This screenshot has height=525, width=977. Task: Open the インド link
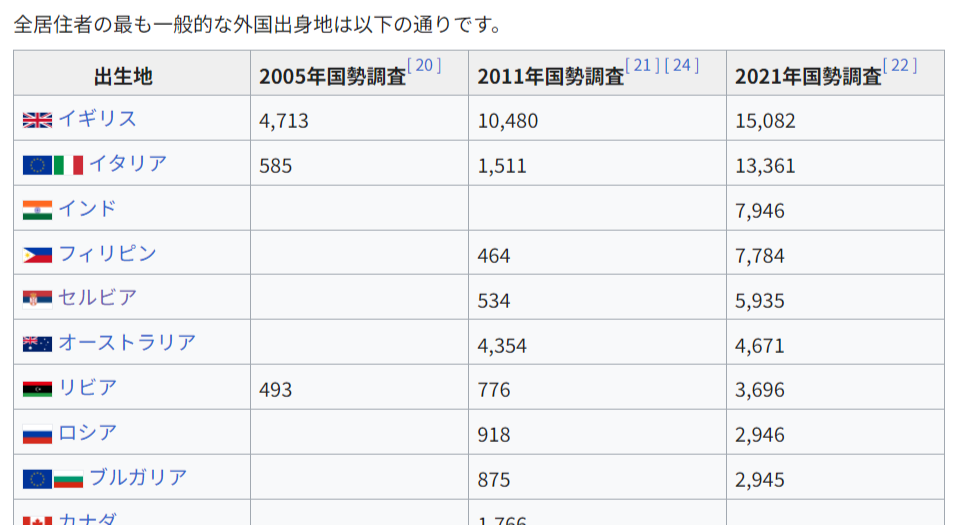pyautogui.click(x=87, y=209)
